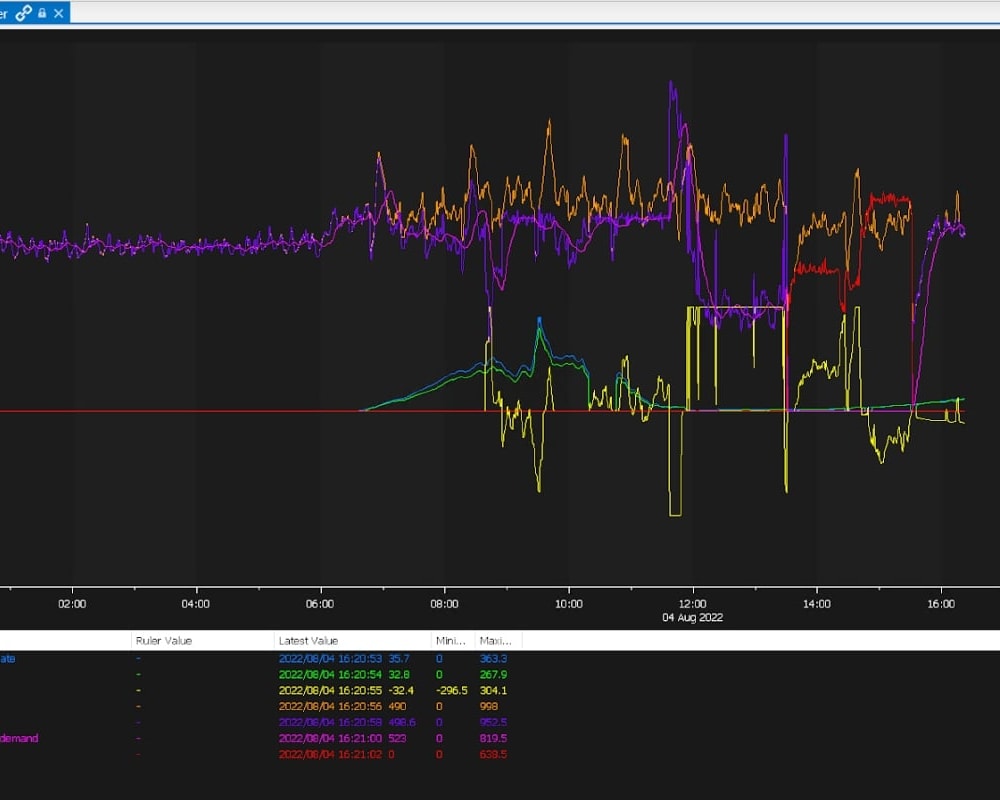Click the 14:00 label on the time axis

(x=817, y=604)
